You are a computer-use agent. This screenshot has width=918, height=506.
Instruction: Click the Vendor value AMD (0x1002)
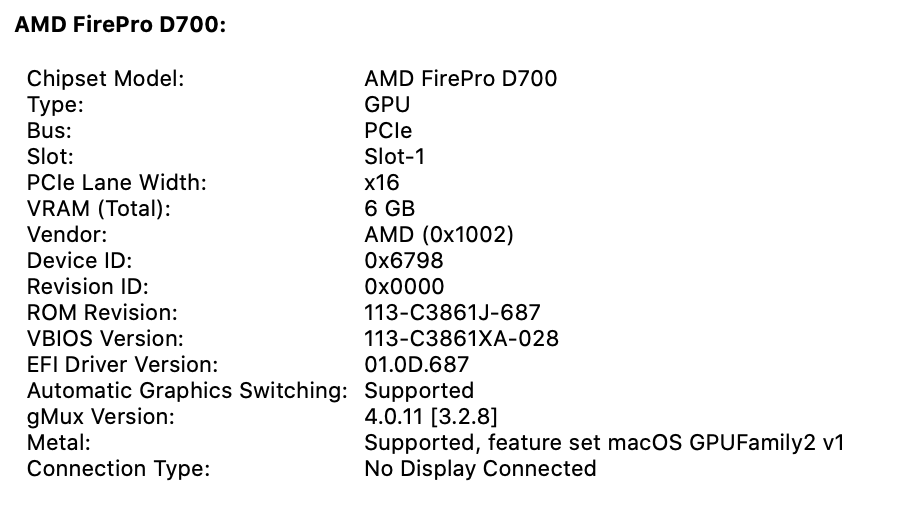tap(439, 234)
